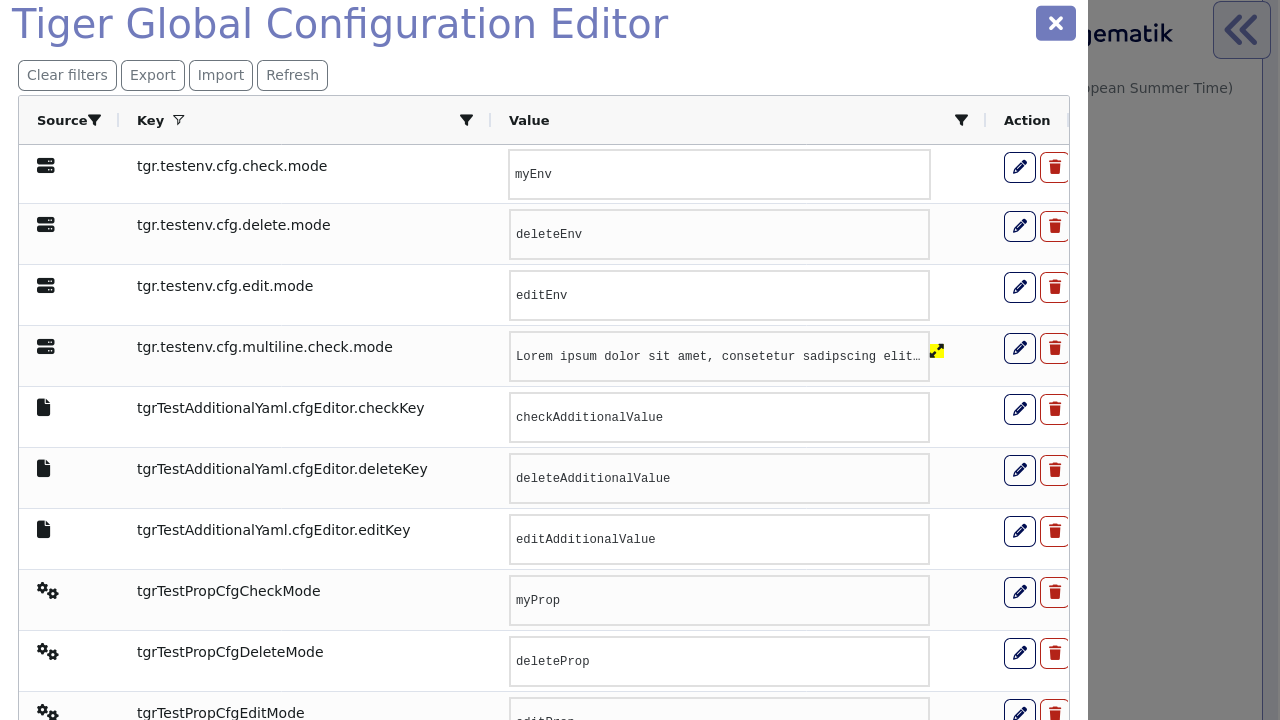The image size is (1280, 720).
Task: Click file source icon of cfgEditor.checkKey row
Action: [44, 407]
